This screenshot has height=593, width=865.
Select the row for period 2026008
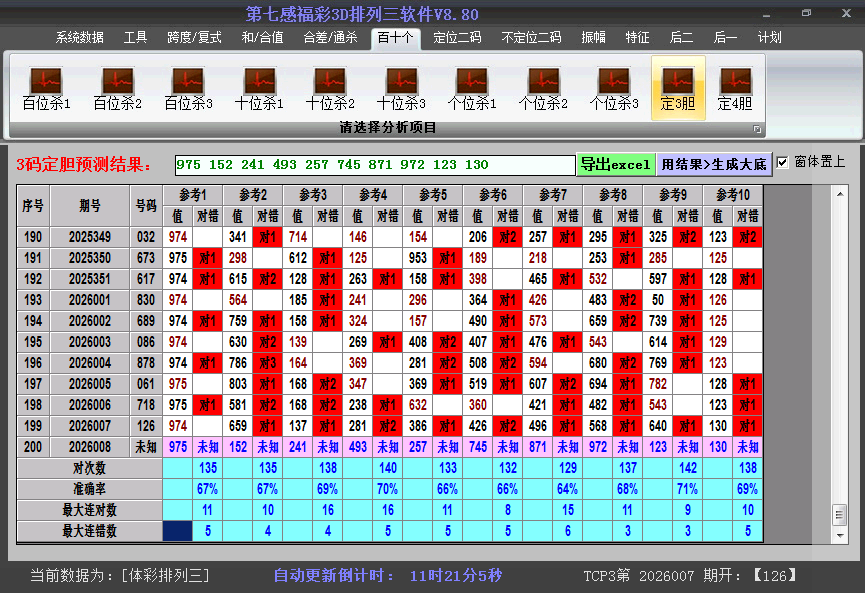(90, 447)
